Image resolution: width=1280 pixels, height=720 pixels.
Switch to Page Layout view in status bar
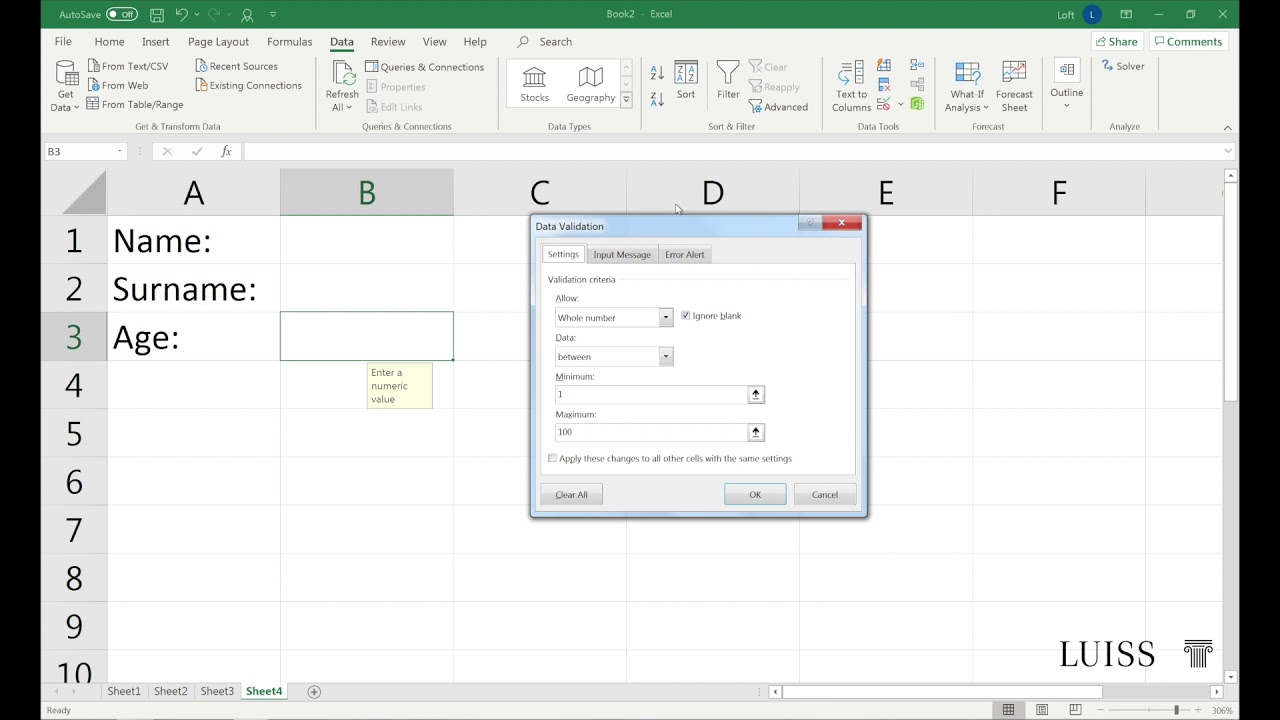click(1041, 710)
